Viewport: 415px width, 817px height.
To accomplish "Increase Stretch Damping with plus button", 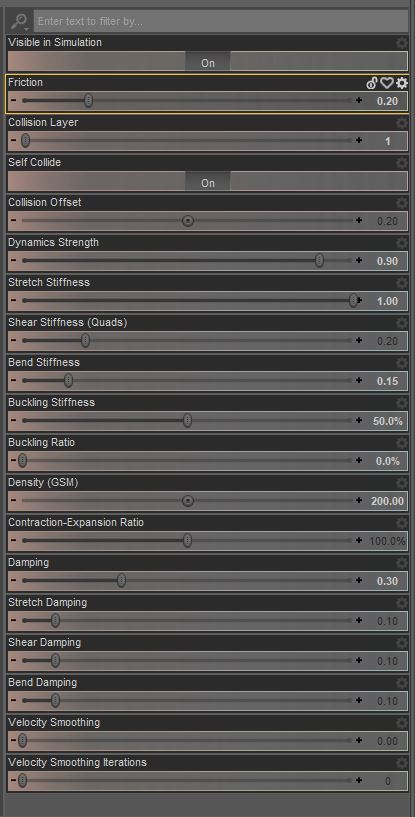I will click(x=359, y=621).
